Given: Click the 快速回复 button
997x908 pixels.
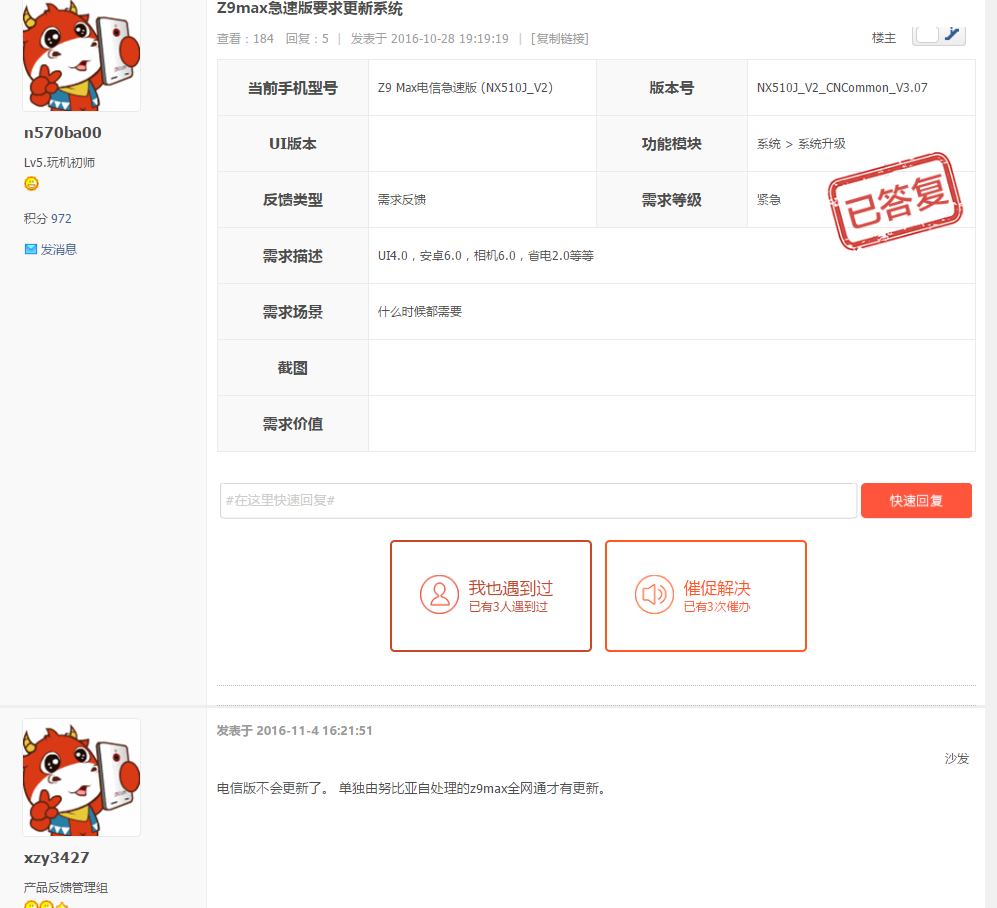Looking at the screenshot, I should (916, 500).
